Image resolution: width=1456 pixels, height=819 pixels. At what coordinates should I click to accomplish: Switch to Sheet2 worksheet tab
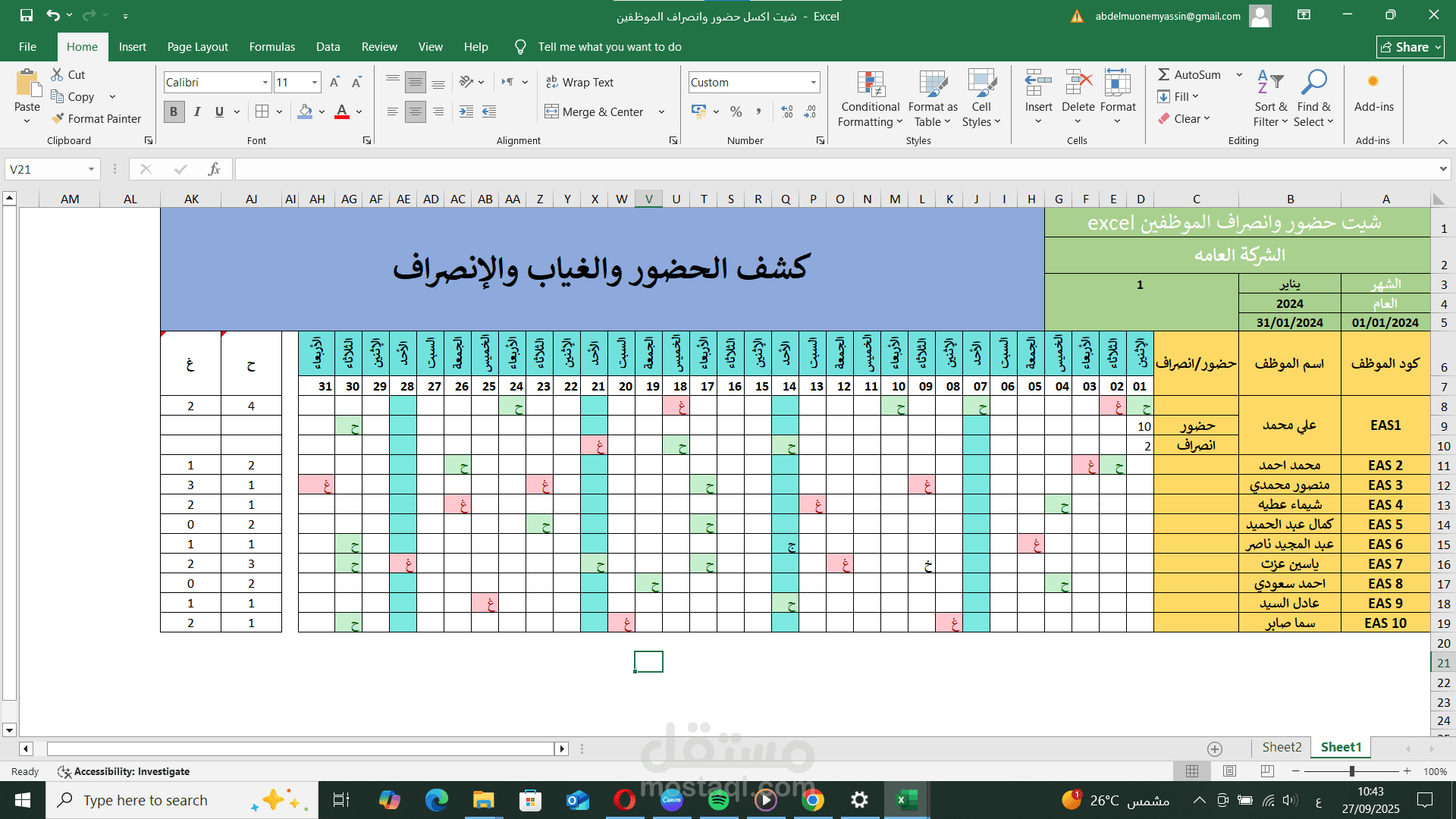click(1282, 747)
